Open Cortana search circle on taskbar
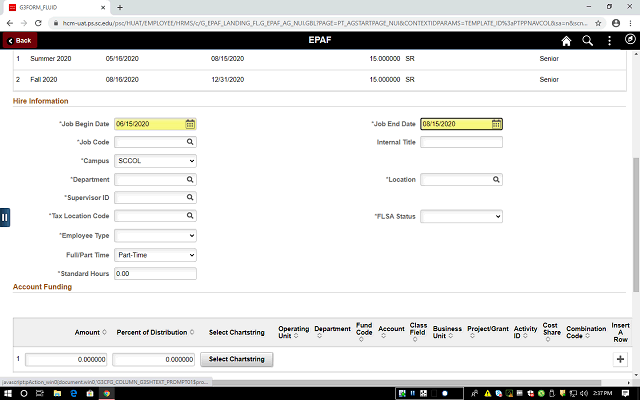 point(24,393)
